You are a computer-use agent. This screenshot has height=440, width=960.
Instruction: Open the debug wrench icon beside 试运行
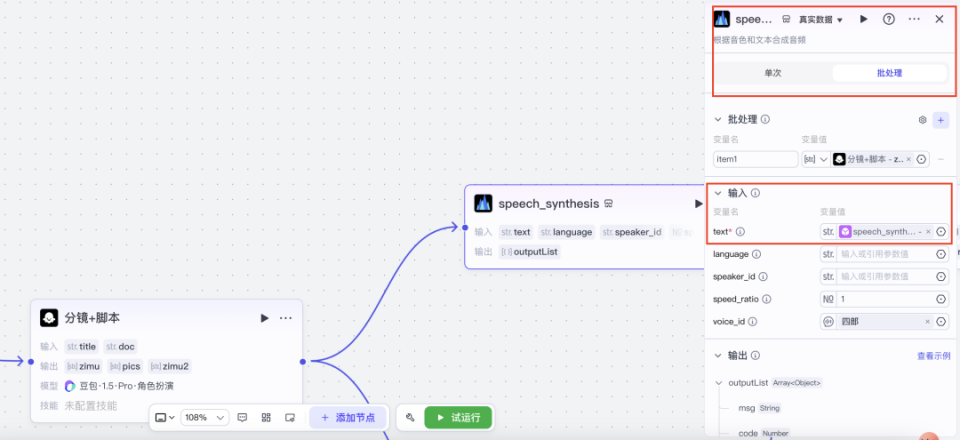click(410, 417)
